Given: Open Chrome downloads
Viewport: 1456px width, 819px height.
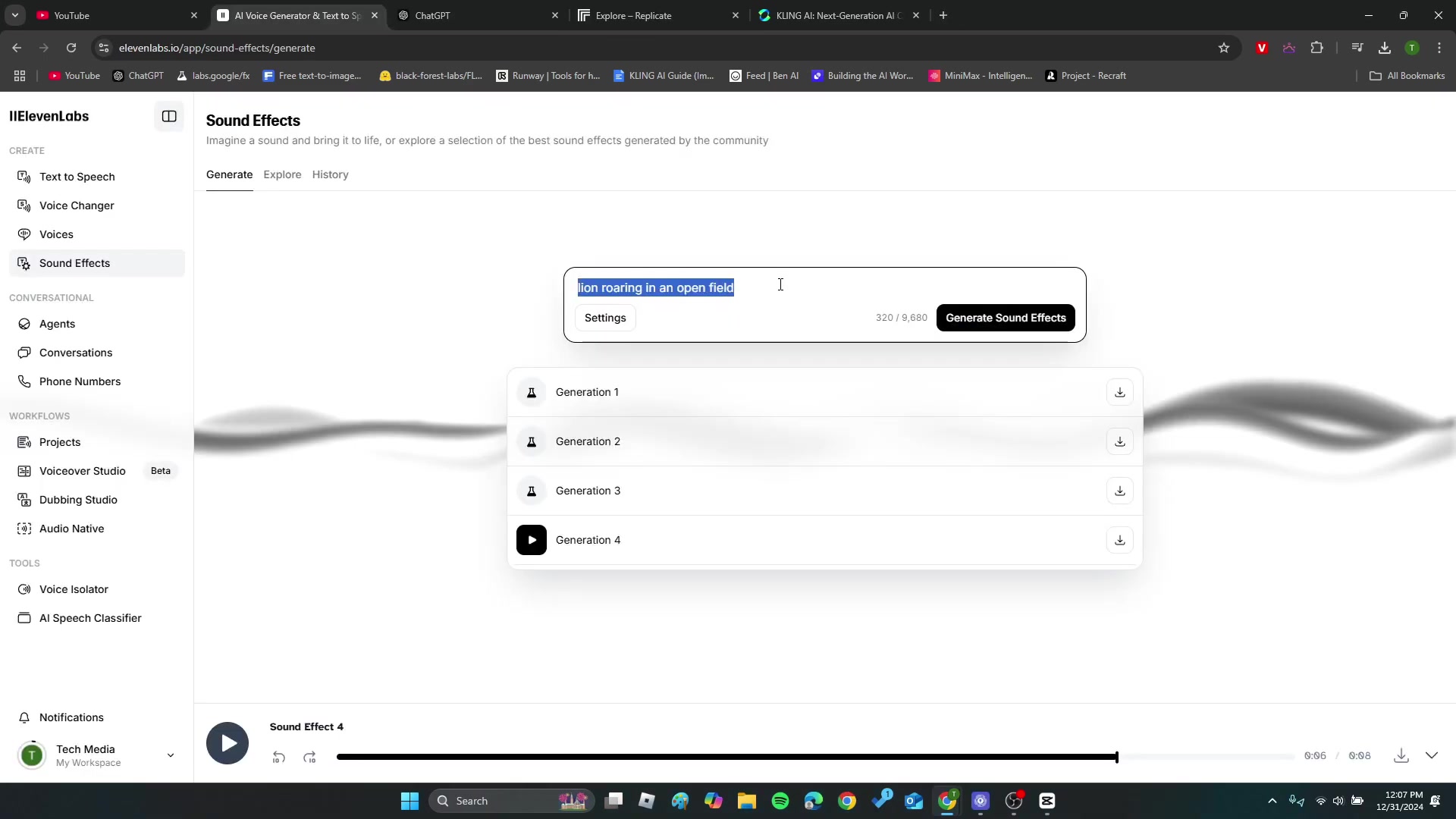Looking at the screenshot, I should point(1385,48).
